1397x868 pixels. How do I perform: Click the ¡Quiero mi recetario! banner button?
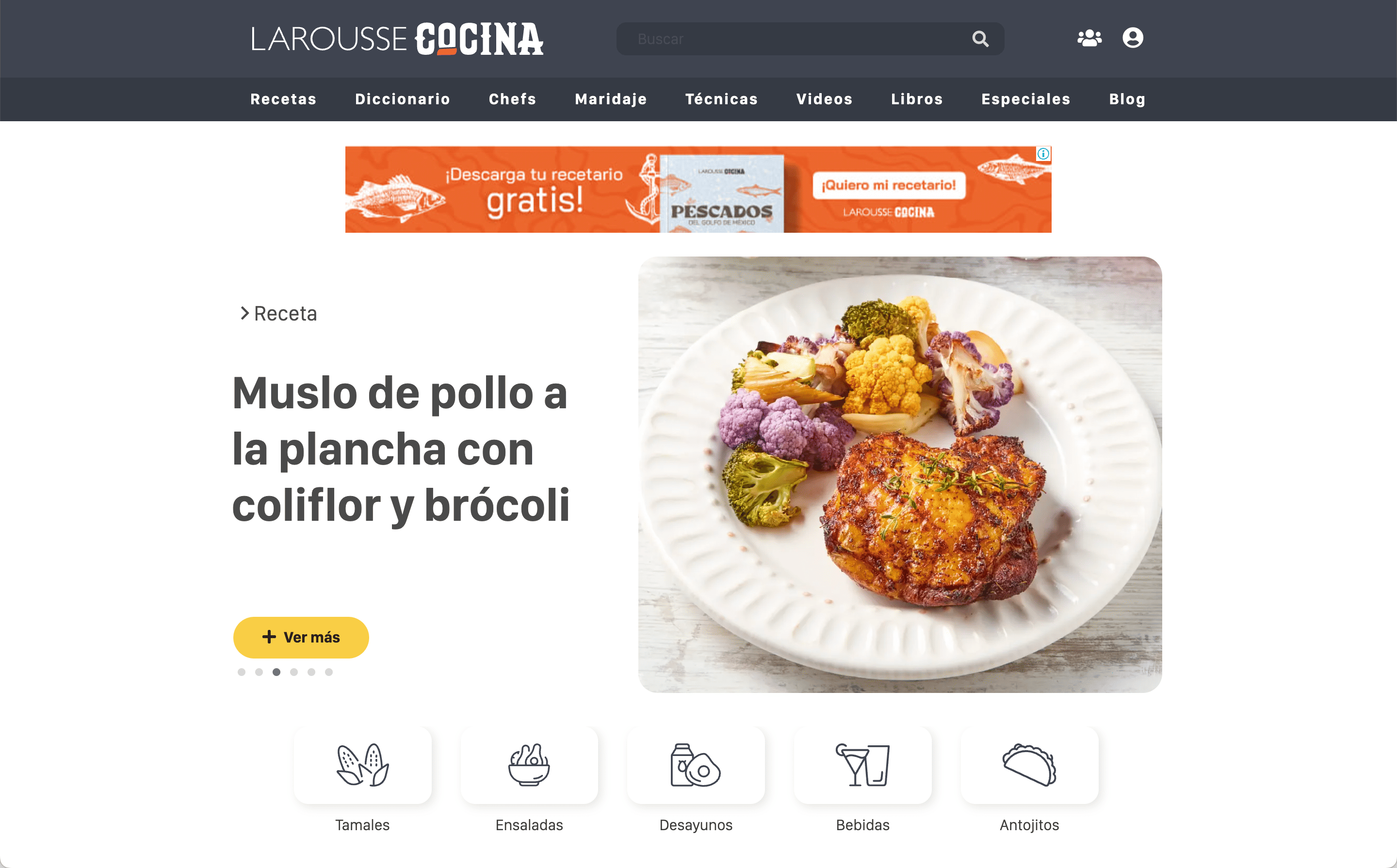[888, 185]
